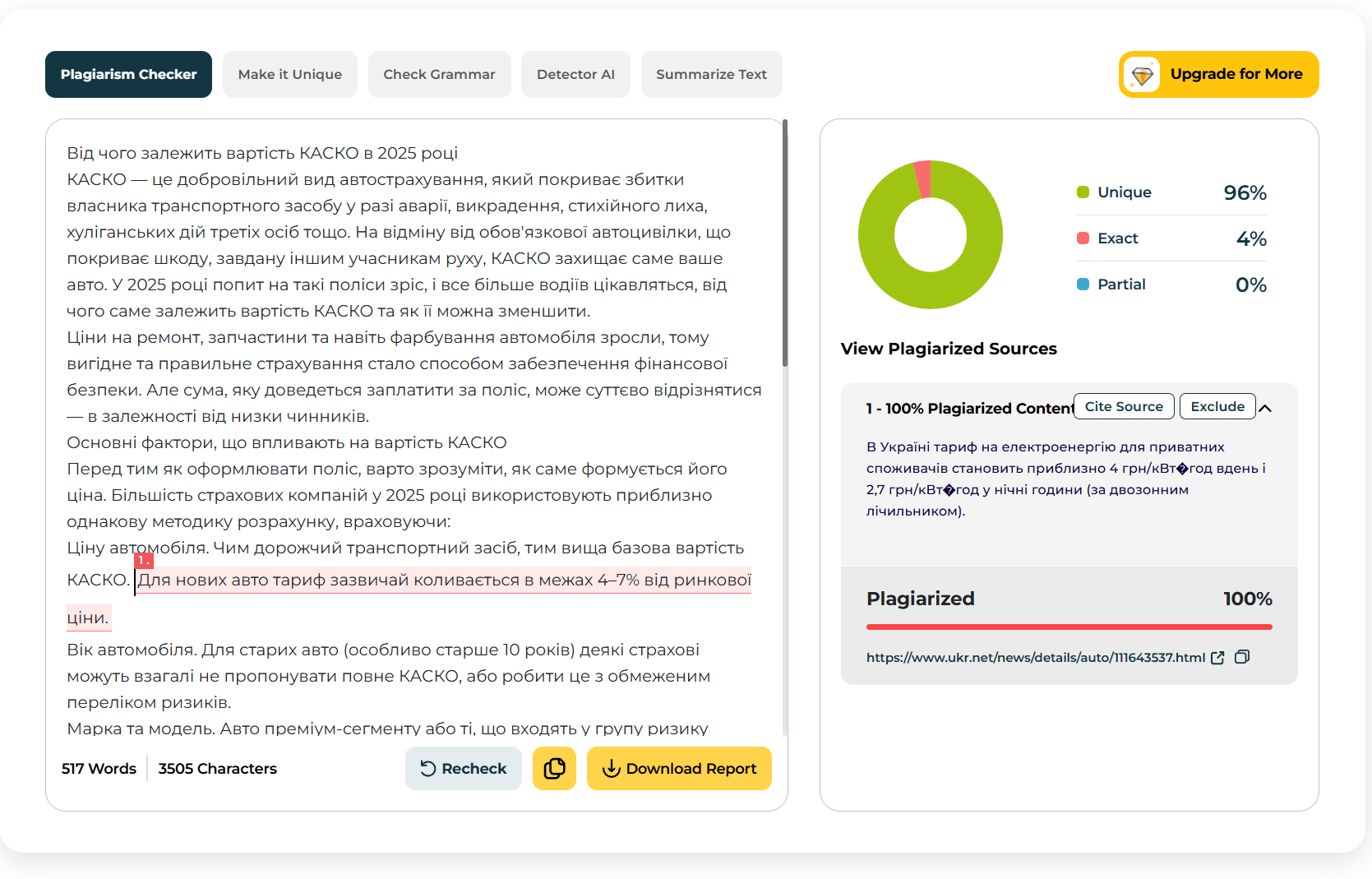The image size is (1372, 879).
Task: Switch to the Make it Unique tab
Action: click(289, 74)
